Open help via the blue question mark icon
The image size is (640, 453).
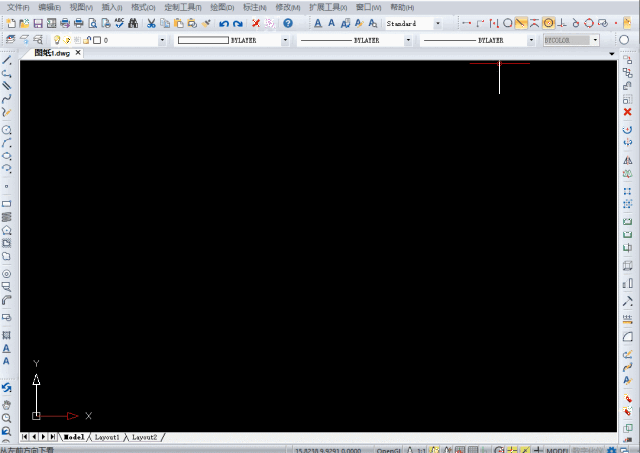point(288,23)
